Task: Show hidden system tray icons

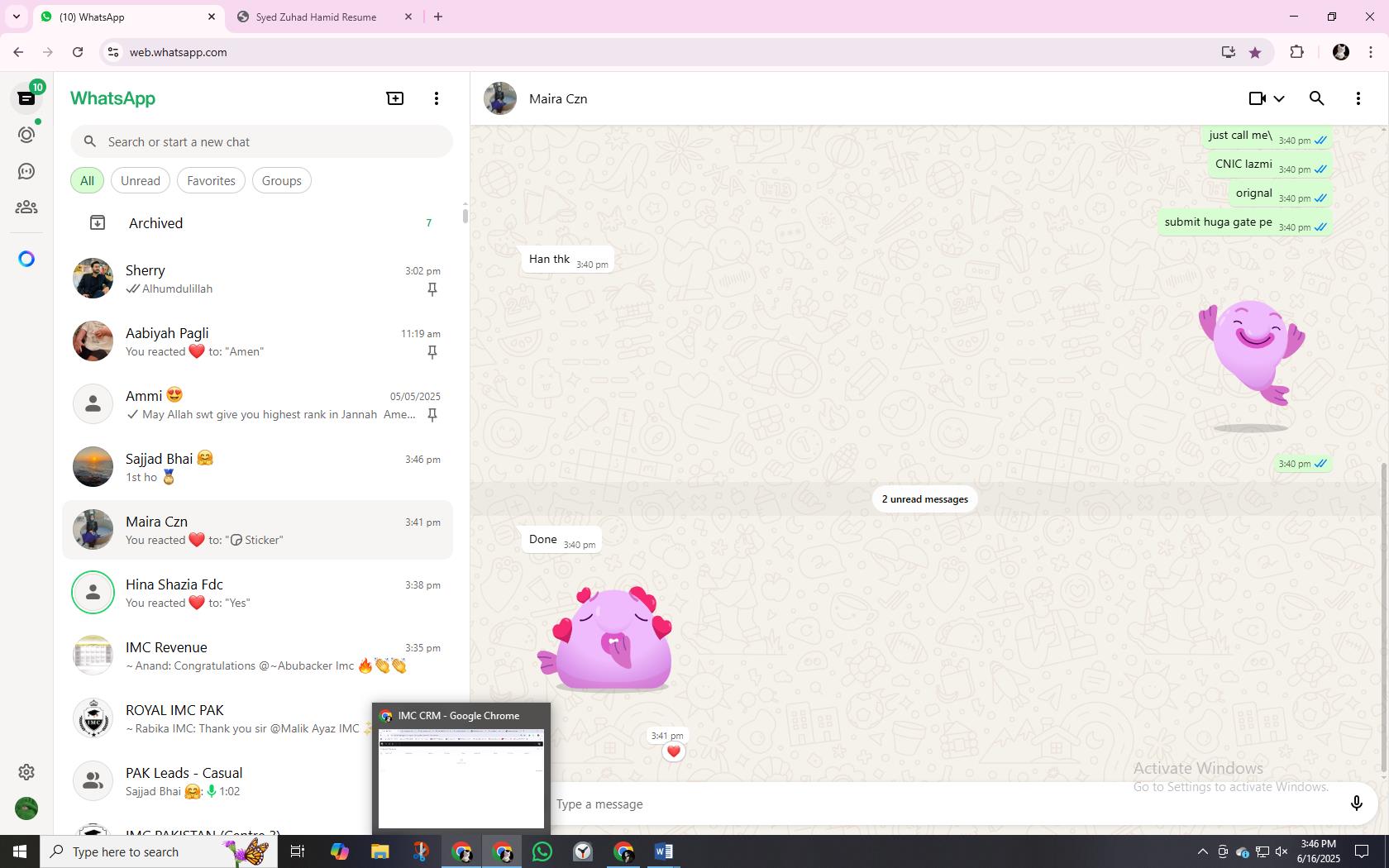Action: [1203, 851]
